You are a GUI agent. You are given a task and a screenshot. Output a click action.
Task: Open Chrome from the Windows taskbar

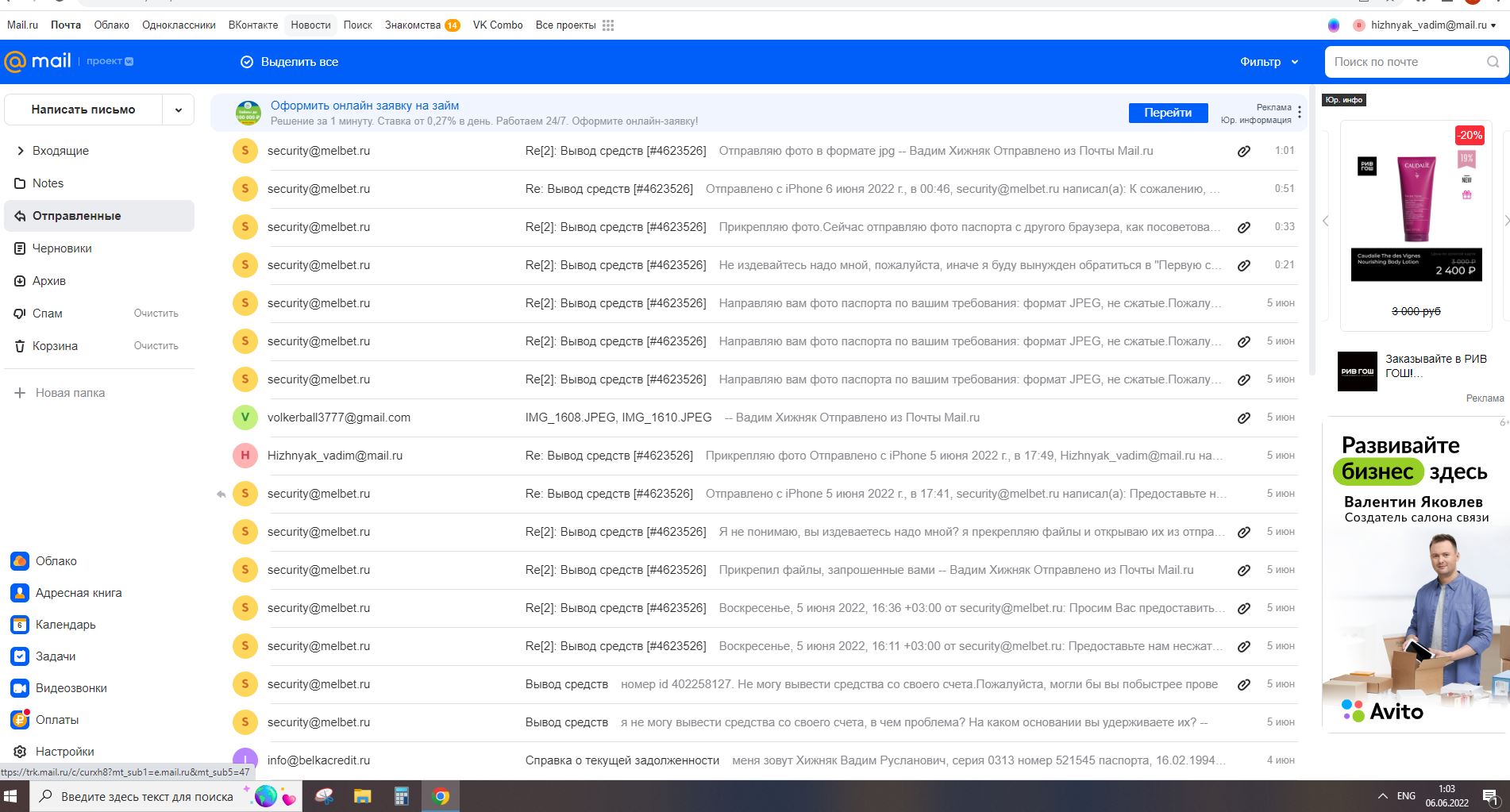click(x=441, y=796)
